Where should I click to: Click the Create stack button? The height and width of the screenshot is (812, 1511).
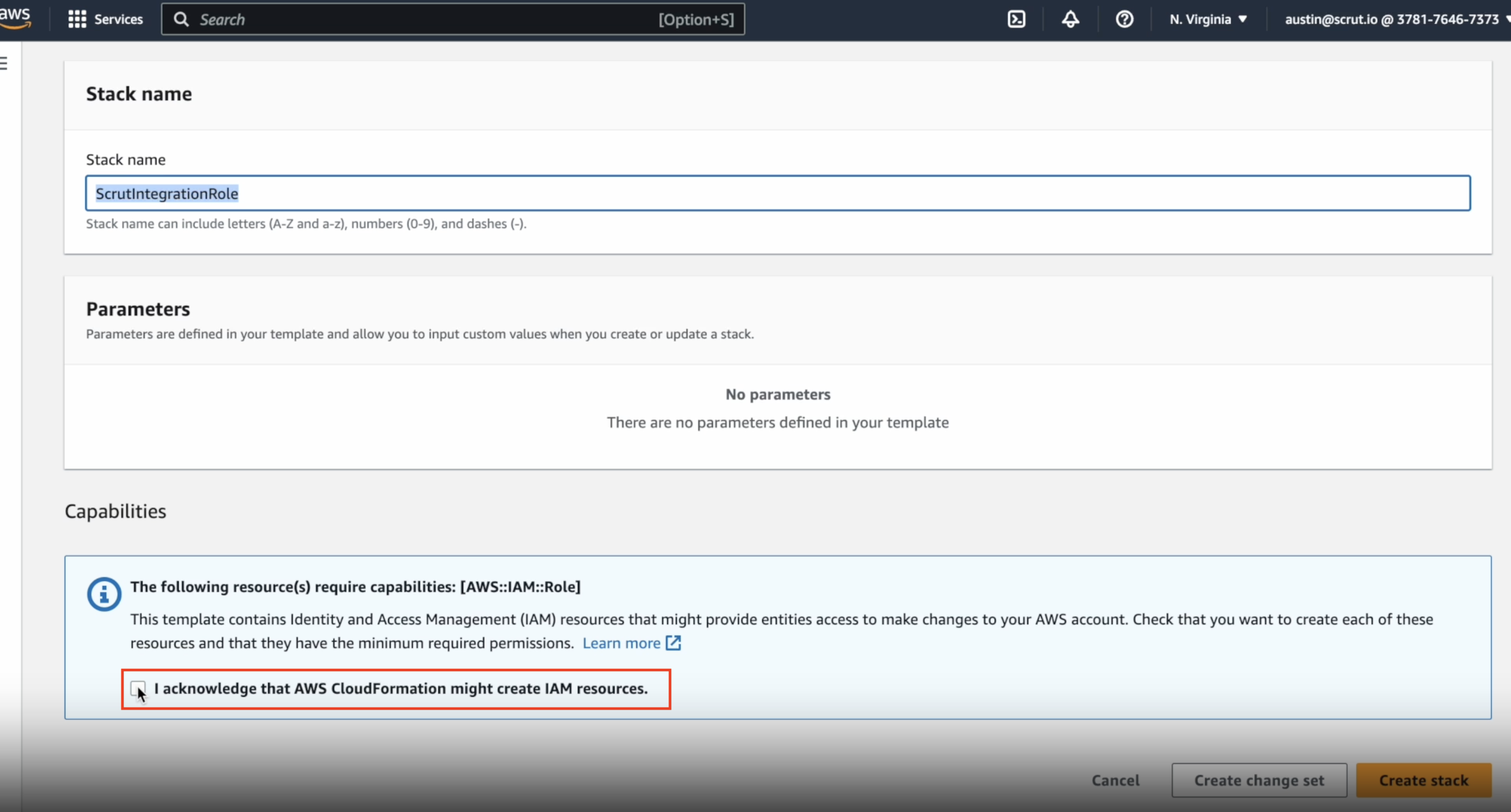tap(1424, 780)
